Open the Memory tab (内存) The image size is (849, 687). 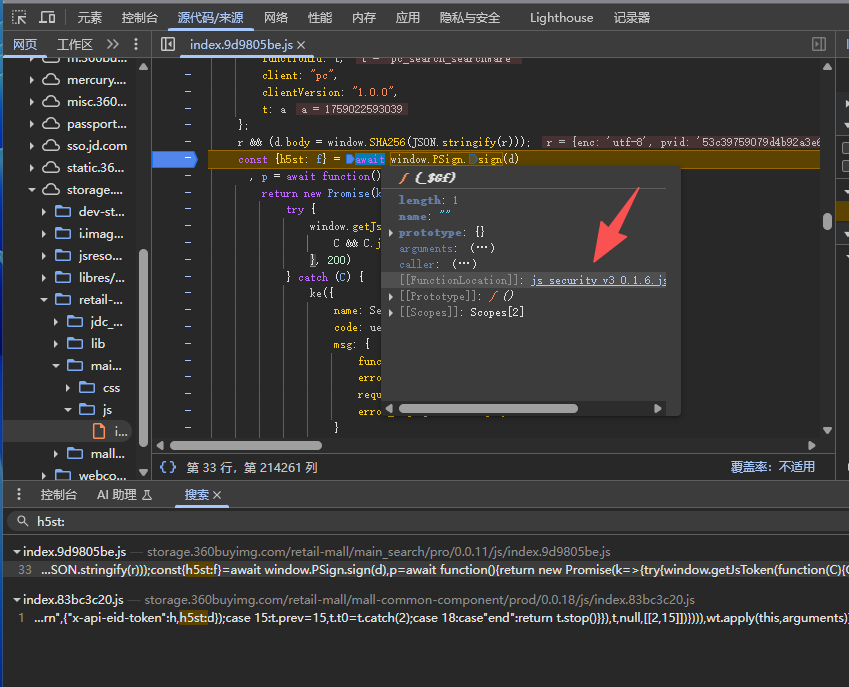[x=364, y=18]
